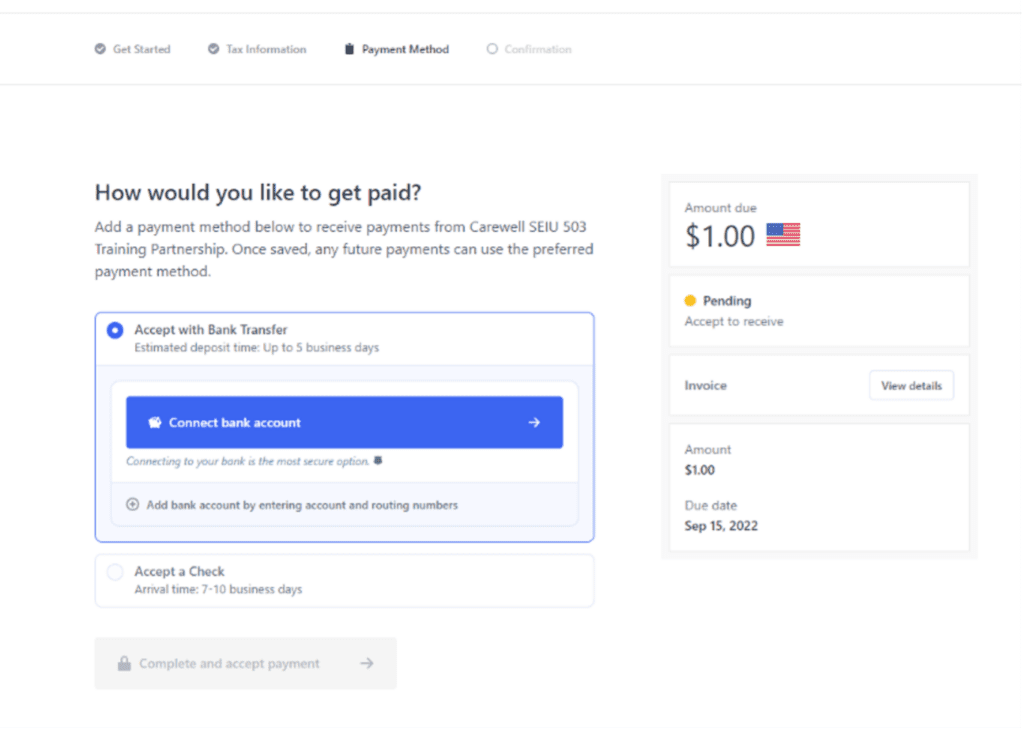
Task: Click the Tax Information checkmark icon
Action: coord(214,49)
